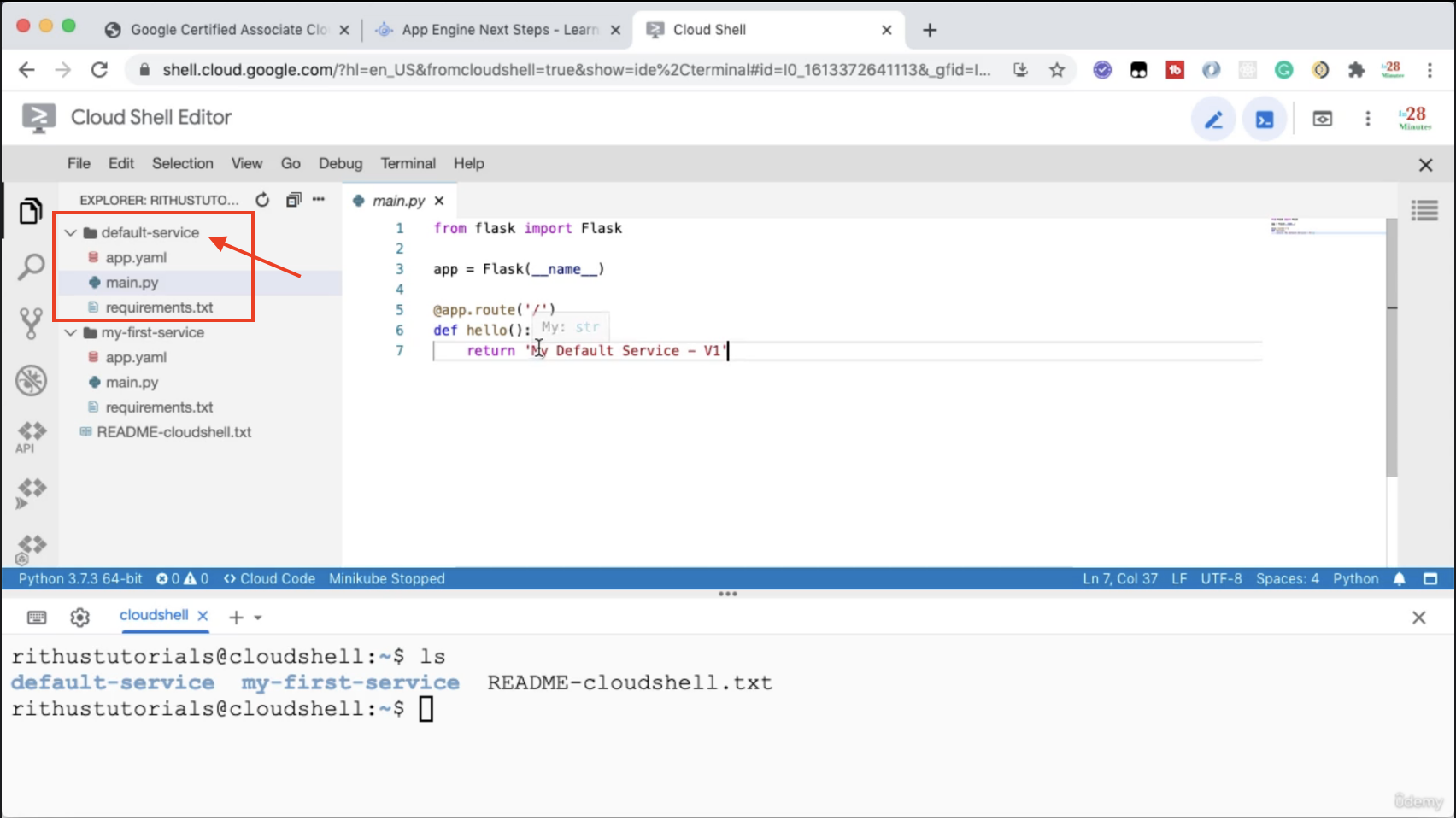Open the Cloud Code API icon

coord(31,437)
